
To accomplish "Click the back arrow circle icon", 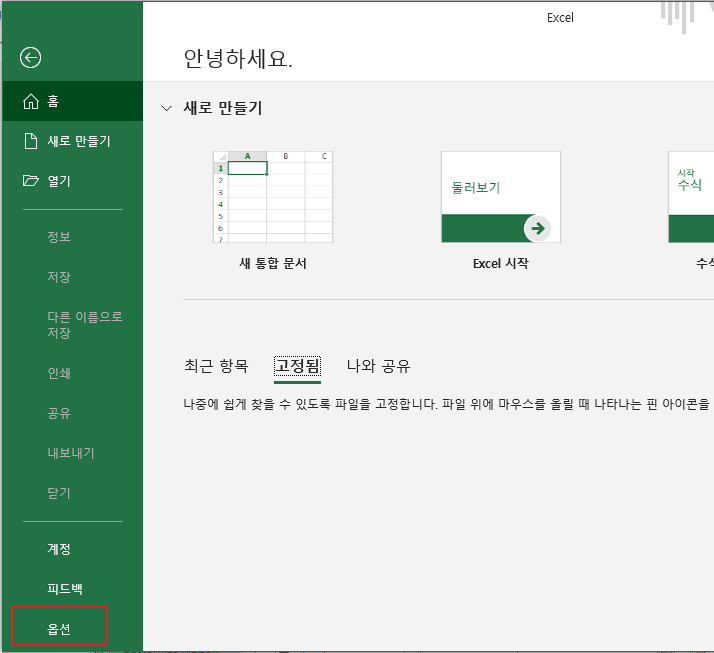I will 31,58.
